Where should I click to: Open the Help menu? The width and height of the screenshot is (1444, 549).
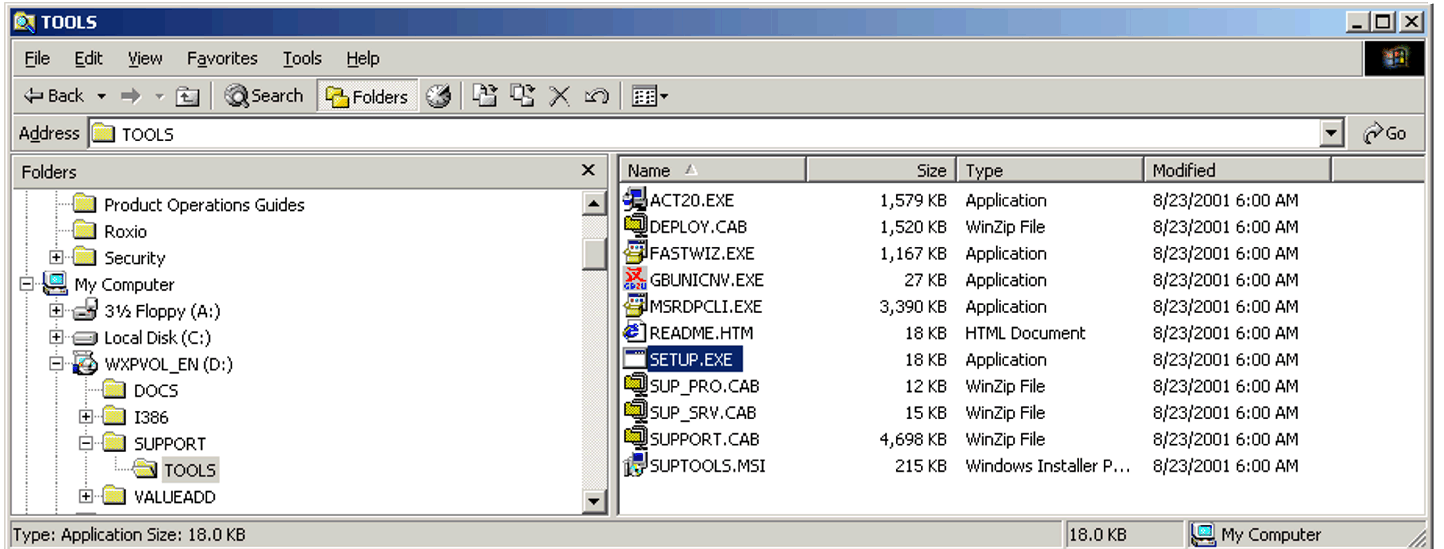point(363,58)
